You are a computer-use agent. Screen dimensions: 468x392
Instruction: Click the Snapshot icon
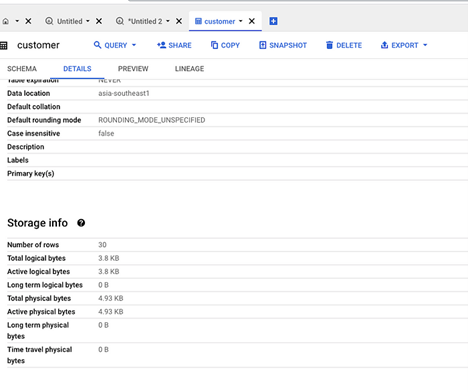[x=263, y=45]
